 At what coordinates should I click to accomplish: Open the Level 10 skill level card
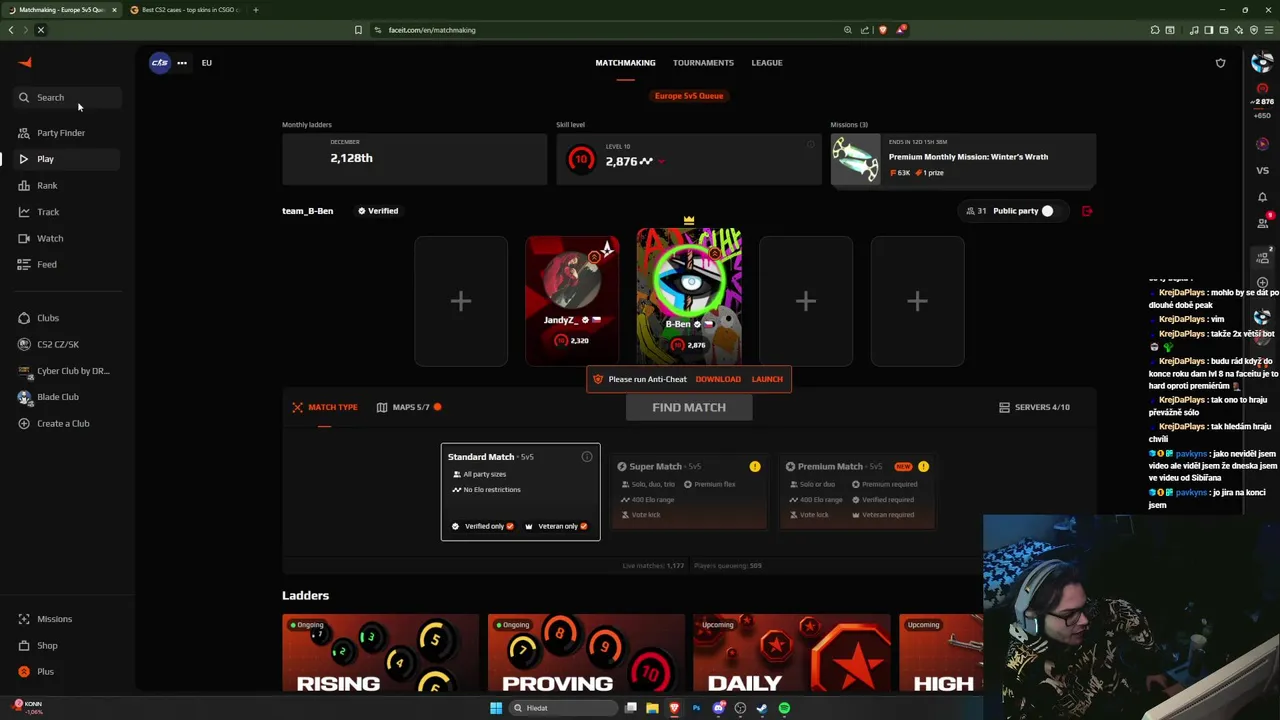688,159
